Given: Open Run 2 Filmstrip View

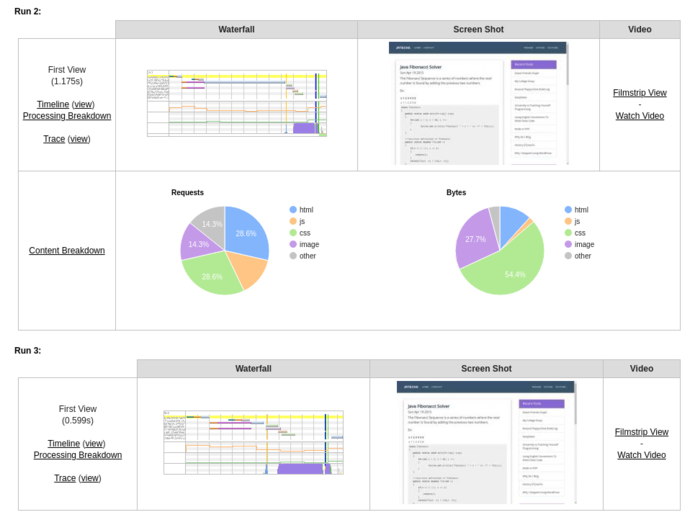Looking at the screenshot, I should point(640,92).
